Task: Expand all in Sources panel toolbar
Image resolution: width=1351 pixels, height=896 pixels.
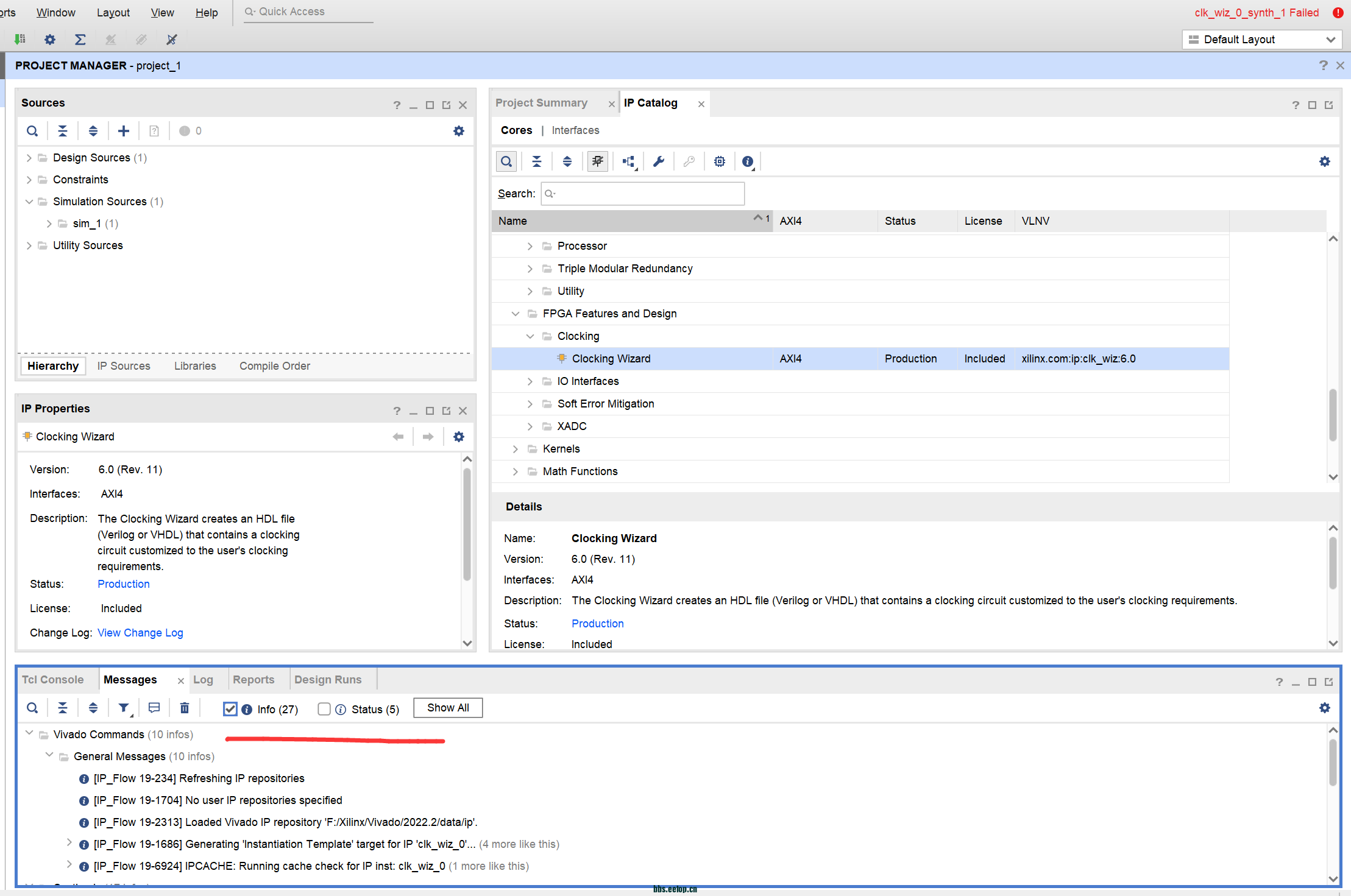Action: pos(93,131)
